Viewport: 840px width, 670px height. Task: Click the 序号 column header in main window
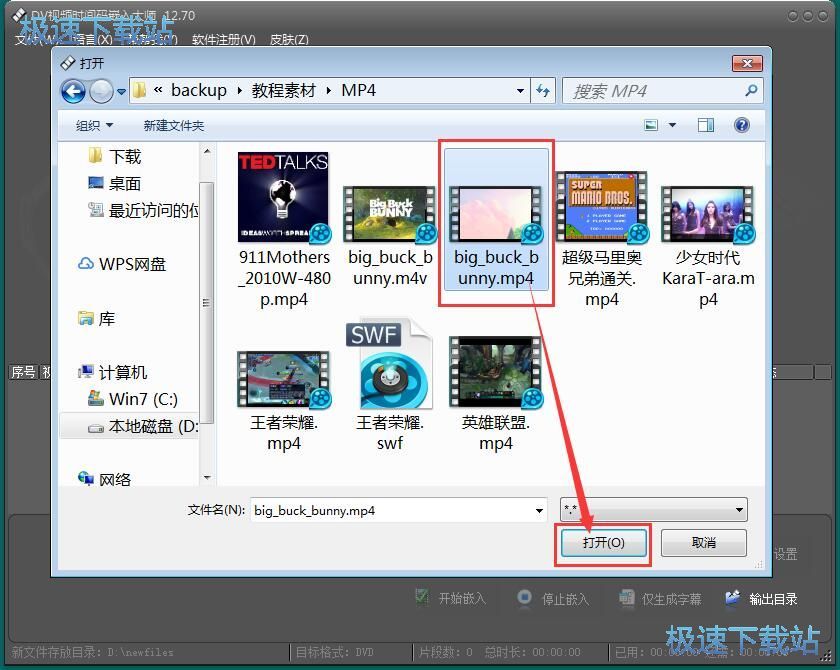(23, 372)
